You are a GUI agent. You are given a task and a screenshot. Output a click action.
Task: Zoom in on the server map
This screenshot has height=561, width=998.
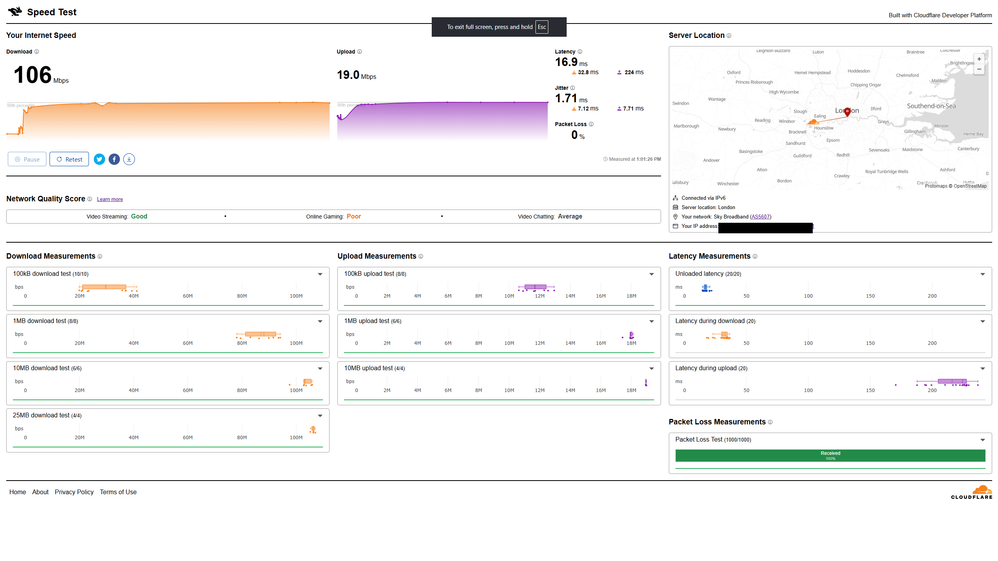[978, 59]
